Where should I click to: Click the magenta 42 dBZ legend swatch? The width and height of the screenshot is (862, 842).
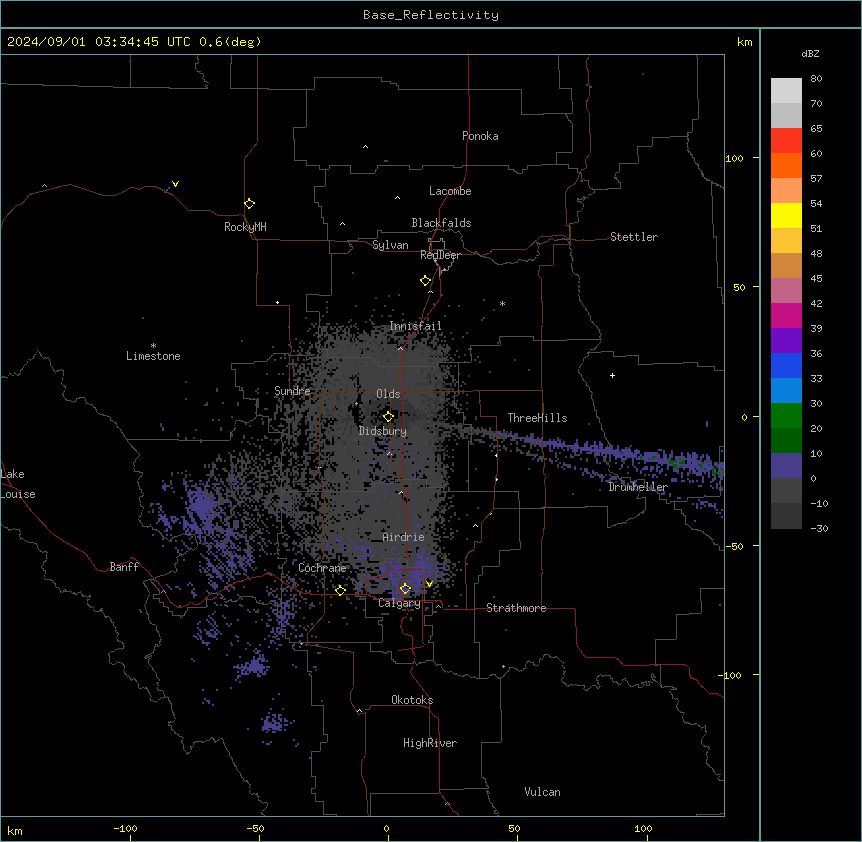[786, 315]
